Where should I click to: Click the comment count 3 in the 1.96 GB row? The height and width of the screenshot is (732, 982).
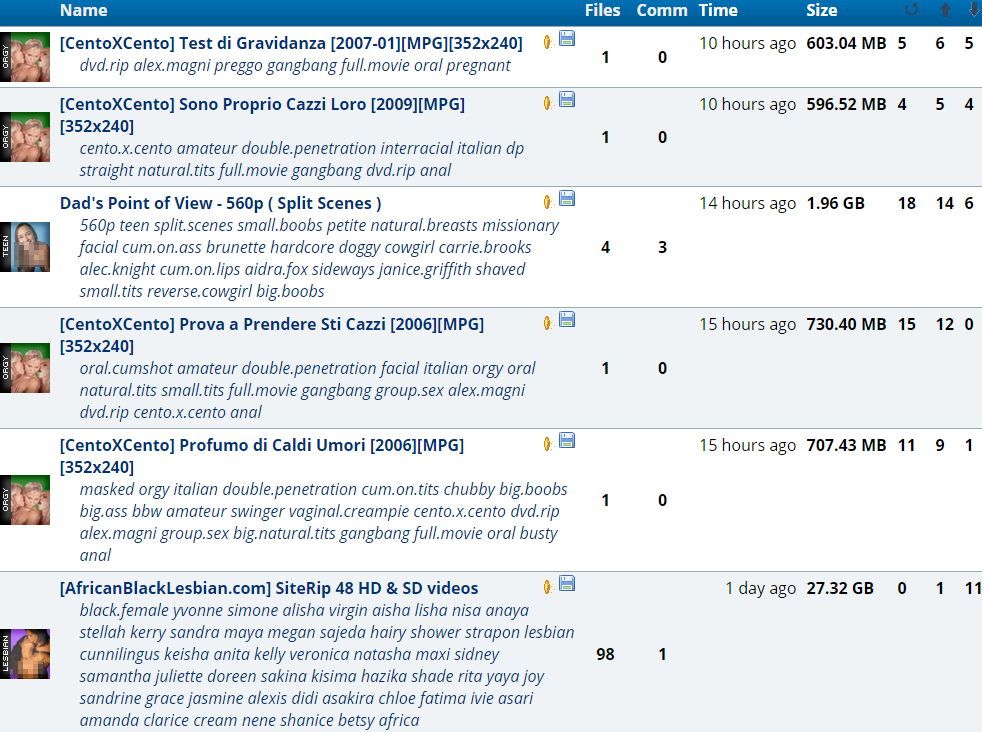(662, 247)
